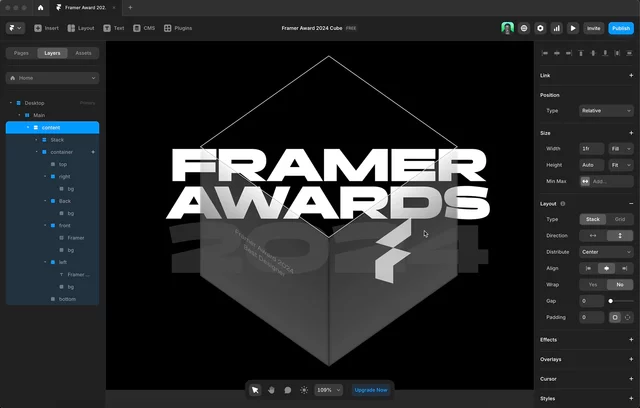Set Align to left
The width and height of the screenshot is (640, 408).
pyautogui.click(x=588, y=268)
